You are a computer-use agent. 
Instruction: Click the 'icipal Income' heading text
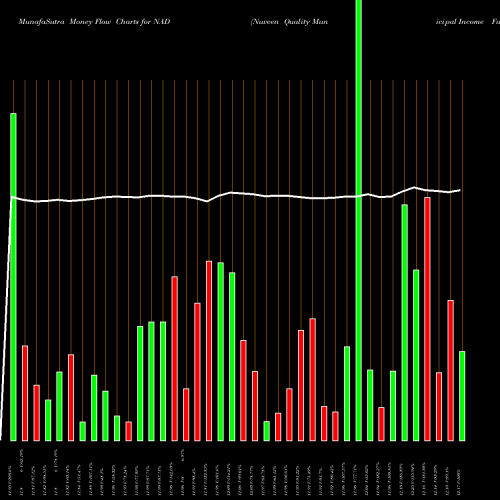[460, 22]
